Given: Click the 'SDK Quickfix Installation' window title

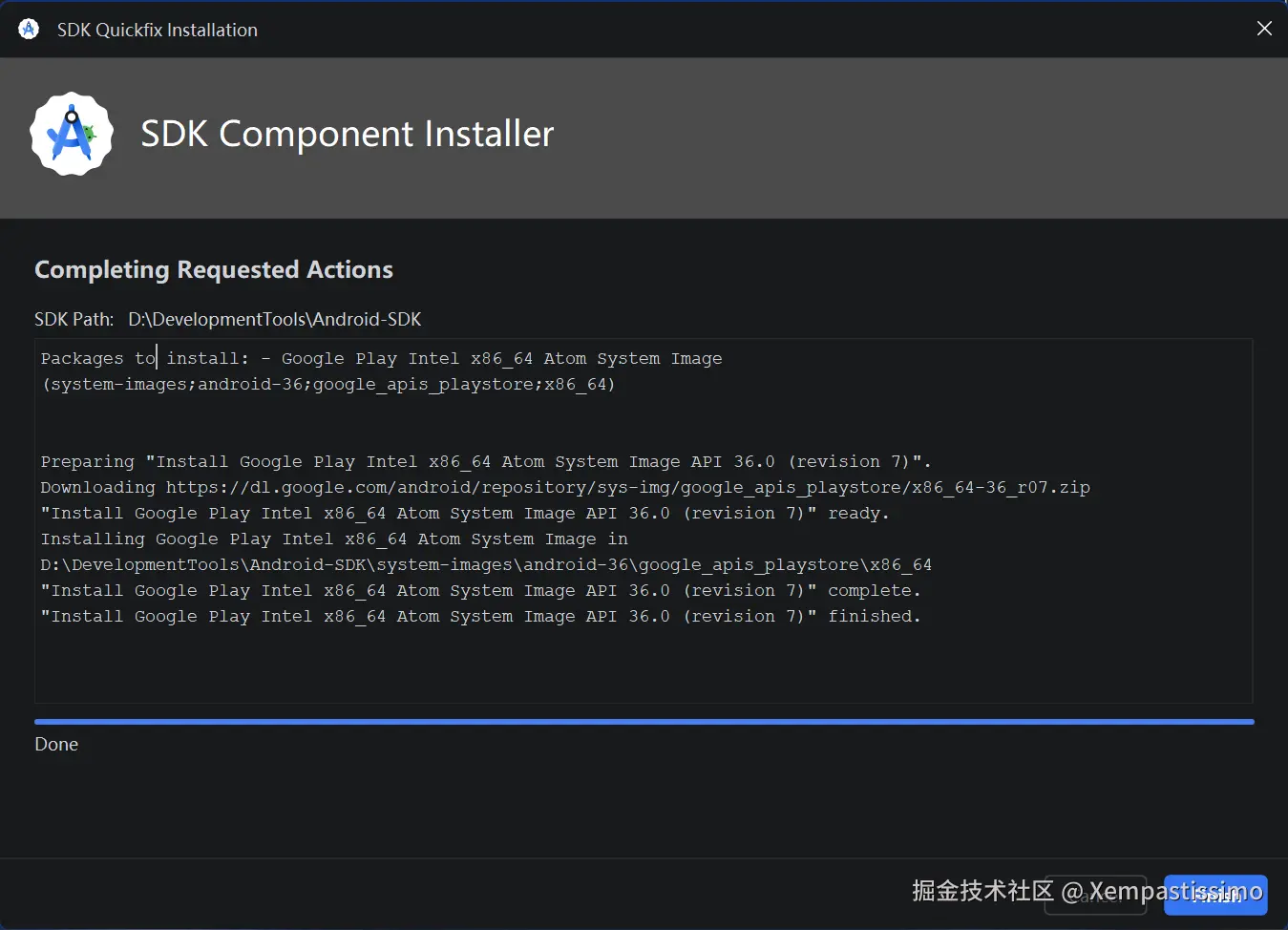Looking at the screenshot, I should (157, 30).
